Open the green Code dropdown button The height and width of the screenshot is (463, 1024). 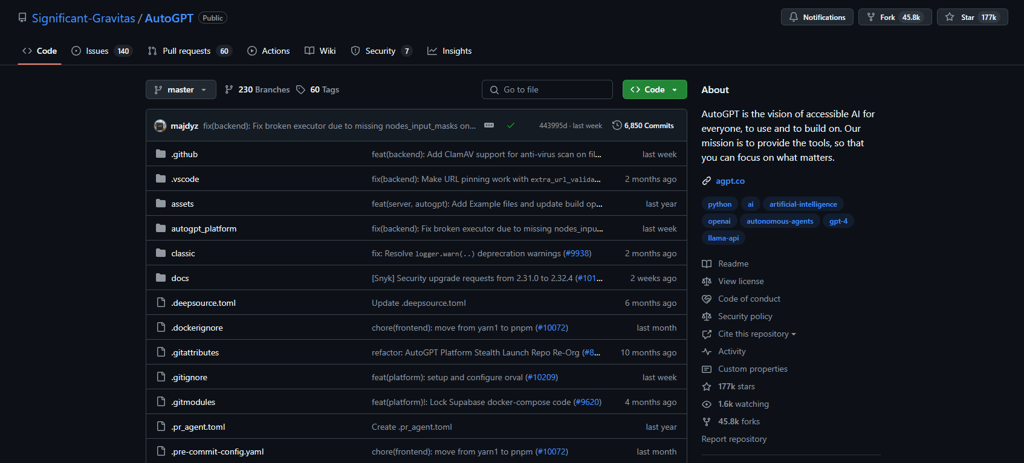click(x=654, y=89)
